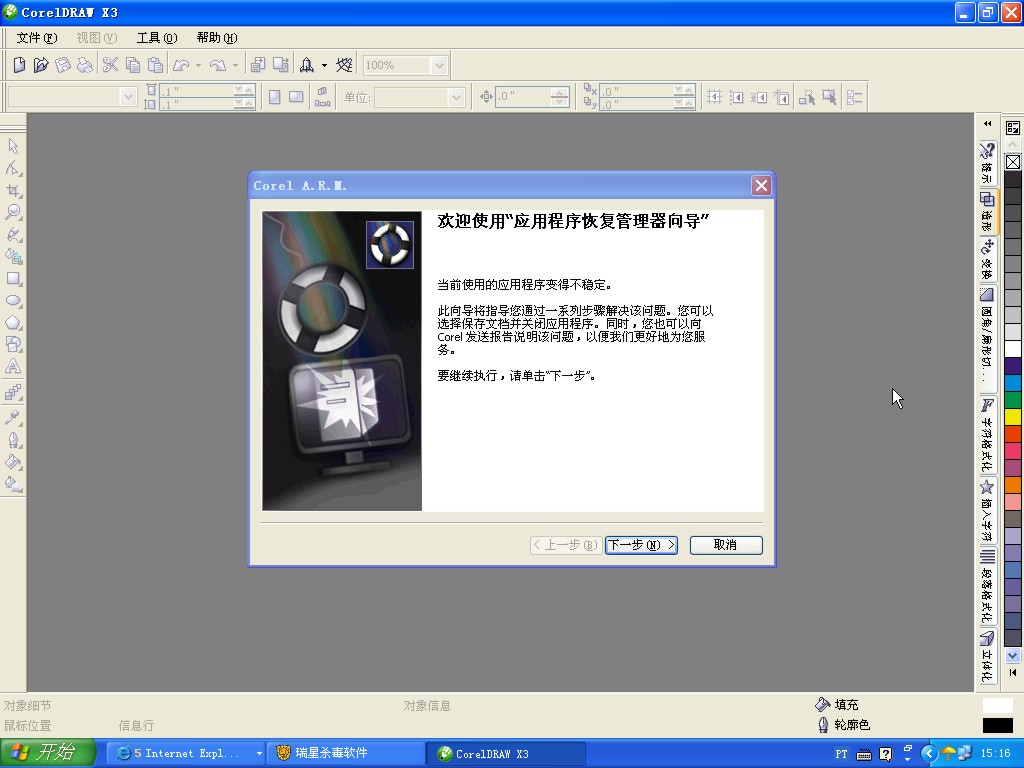Click the Import icon
Image resolution: width=1024 pixels, height=768 pixels.
click(x=258, y=65)
